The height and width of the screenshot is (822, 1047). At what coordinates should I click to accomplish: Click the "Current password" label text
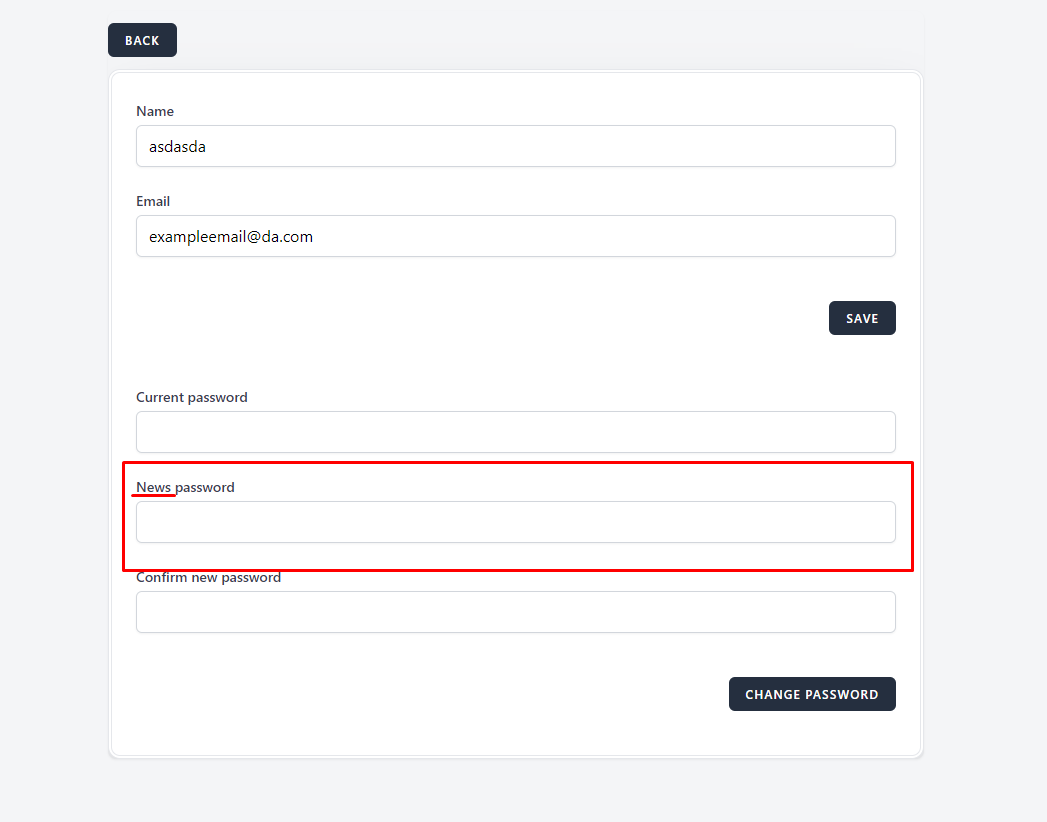point(192,397)
